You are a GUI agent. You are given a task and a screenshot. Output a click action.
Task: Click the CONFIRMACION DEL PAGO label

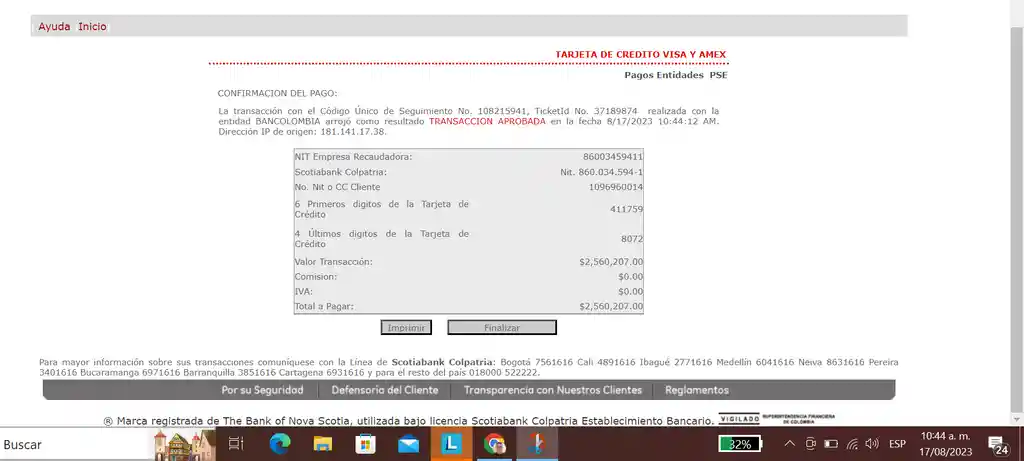click(278, 93)
